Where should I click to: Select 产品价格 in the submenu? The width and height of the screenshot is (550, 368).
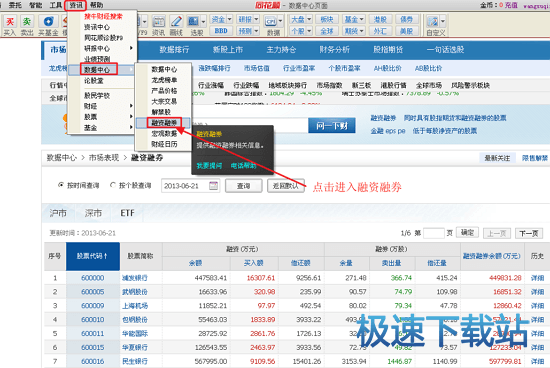[x=164, y=91]
